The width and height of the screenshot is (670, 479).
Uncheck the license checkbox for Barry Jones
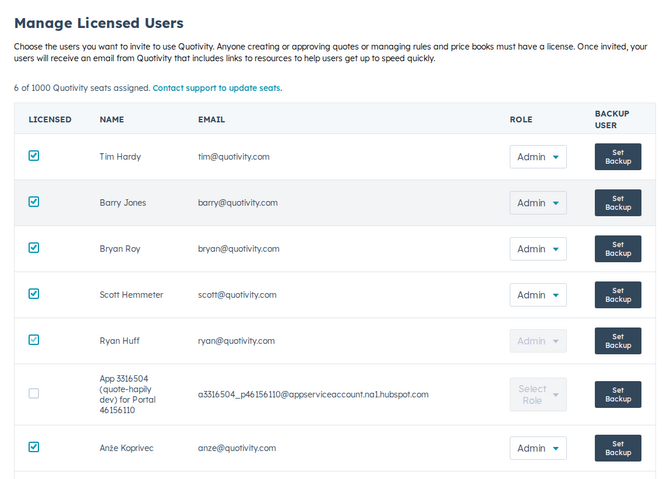tap(34, 202)
